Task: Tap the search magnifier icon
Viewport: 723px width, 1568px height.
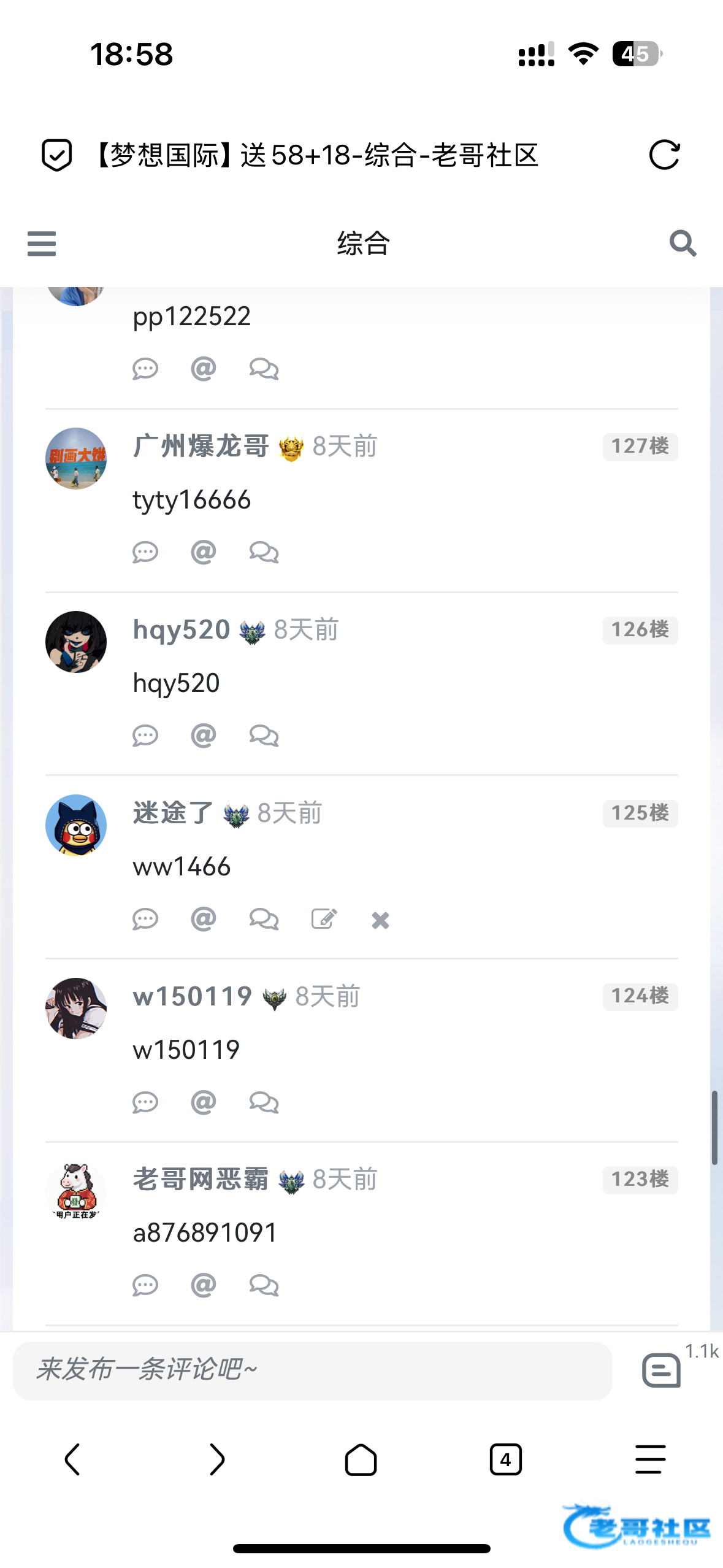Action: click(683, 244)
